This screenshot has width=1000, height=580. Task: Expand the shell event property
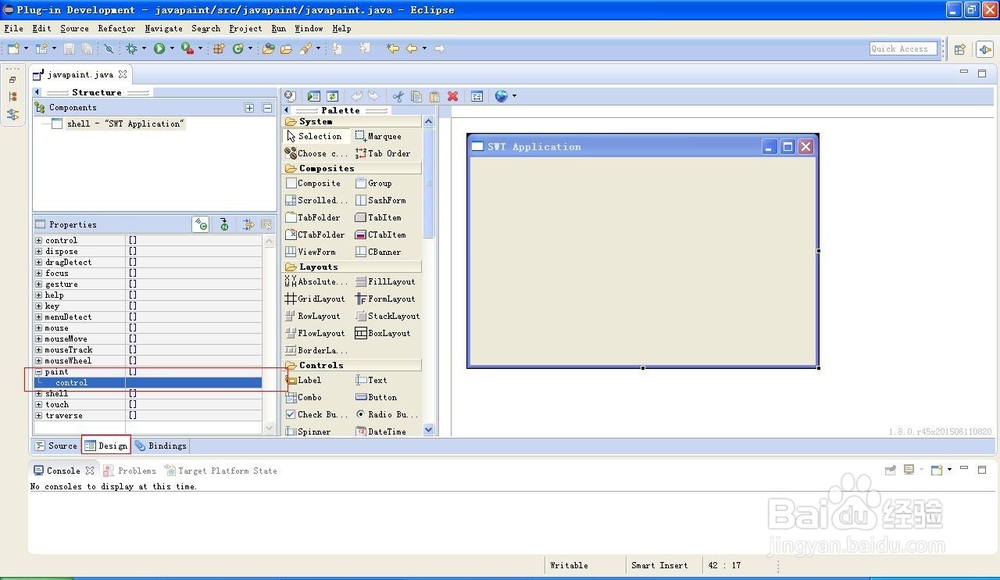(39, 394)
